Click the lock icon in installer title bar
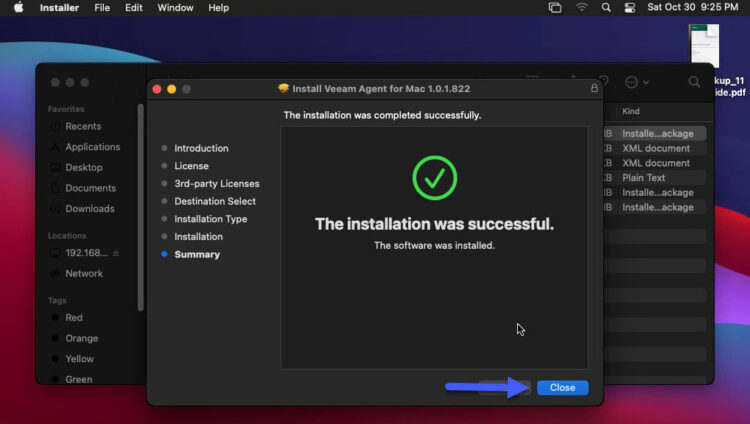Viewport: 750px width, 424px height. 594,88
